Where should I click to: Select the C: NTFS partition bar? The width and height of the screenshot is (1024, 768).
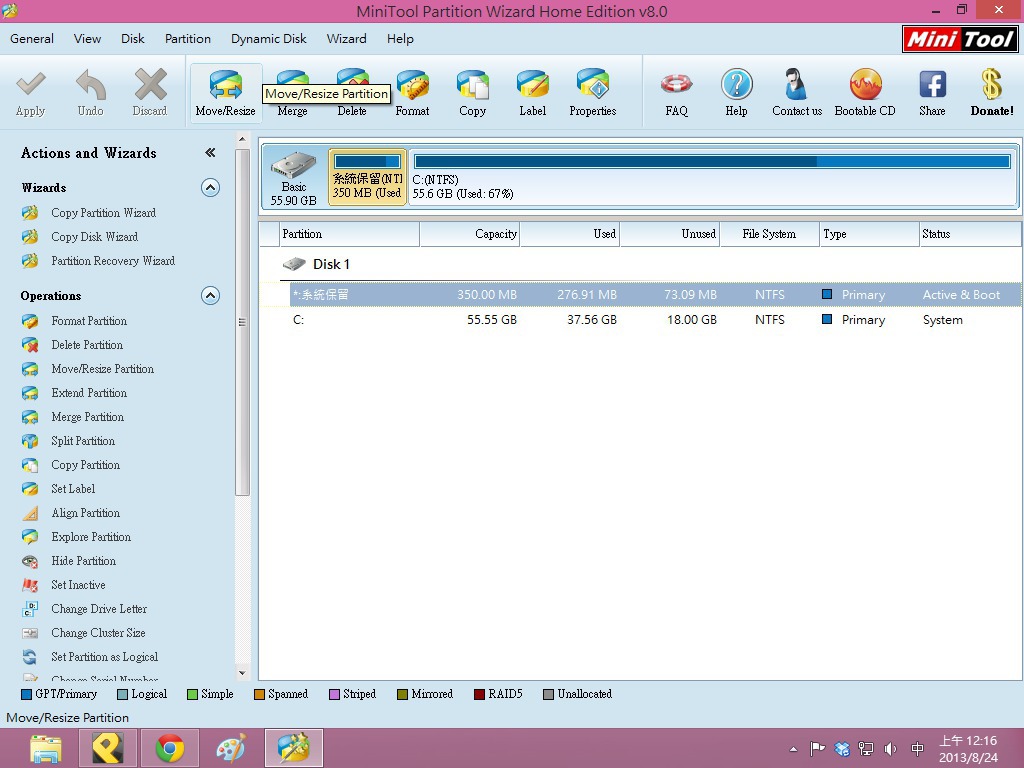tap(712, 177)
